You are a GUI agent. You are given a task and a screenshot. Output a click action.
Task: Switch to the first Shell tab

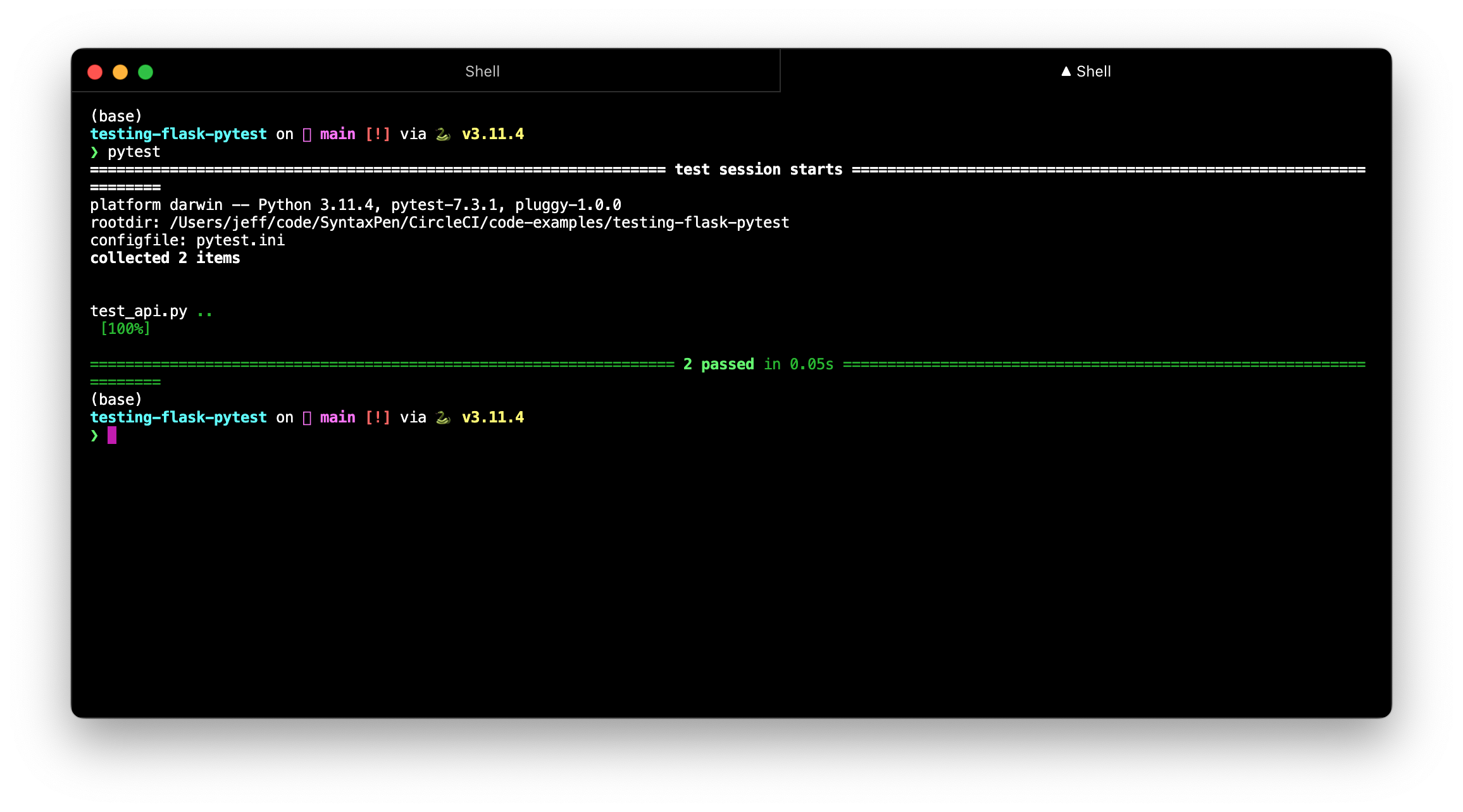[482, 71]
